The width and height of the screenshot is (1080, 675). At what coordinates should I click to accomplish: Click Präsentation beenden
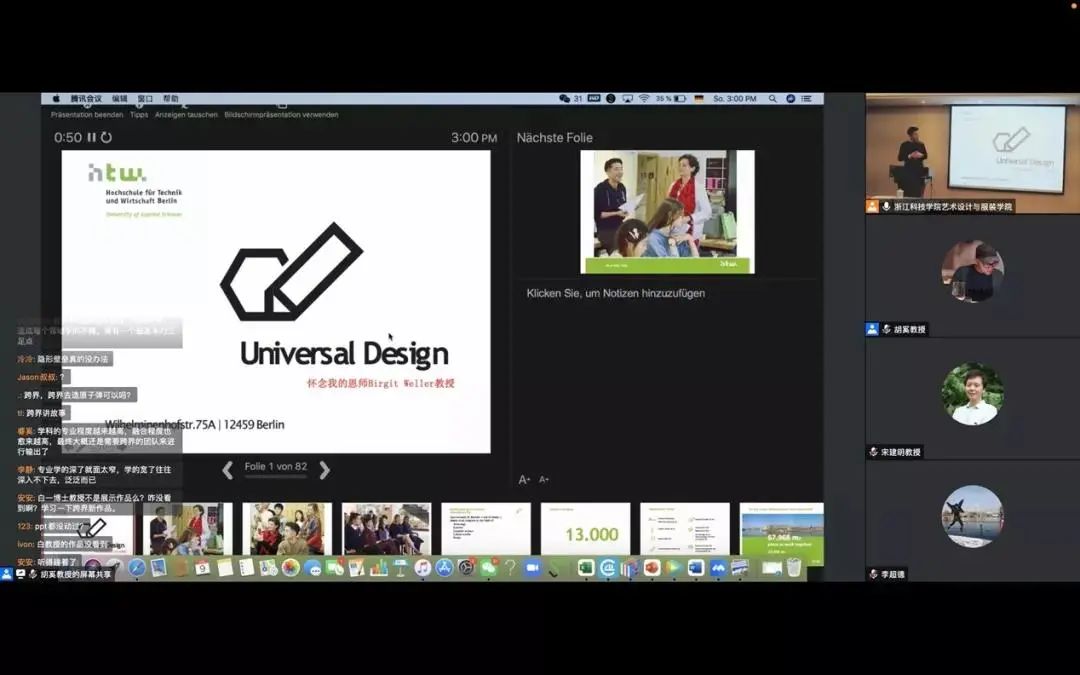point(87,114)
